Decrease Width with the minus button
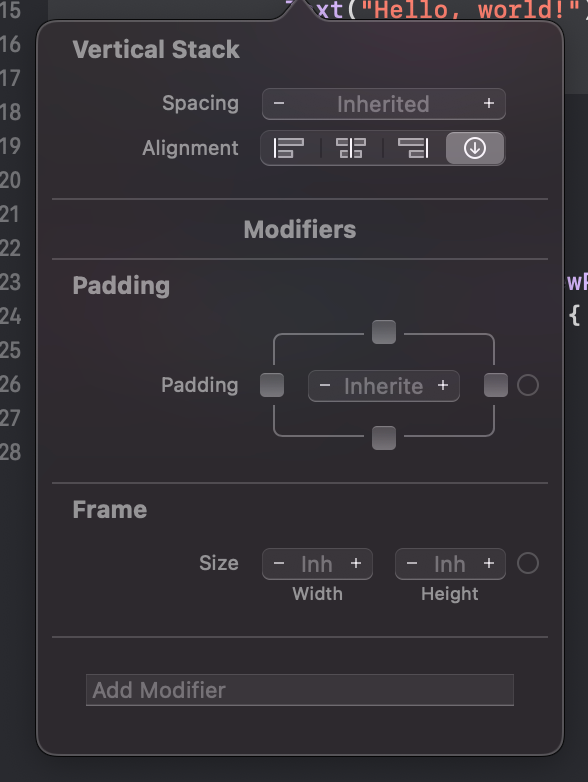This screenshot has width=588, height=782. point(279,564)
